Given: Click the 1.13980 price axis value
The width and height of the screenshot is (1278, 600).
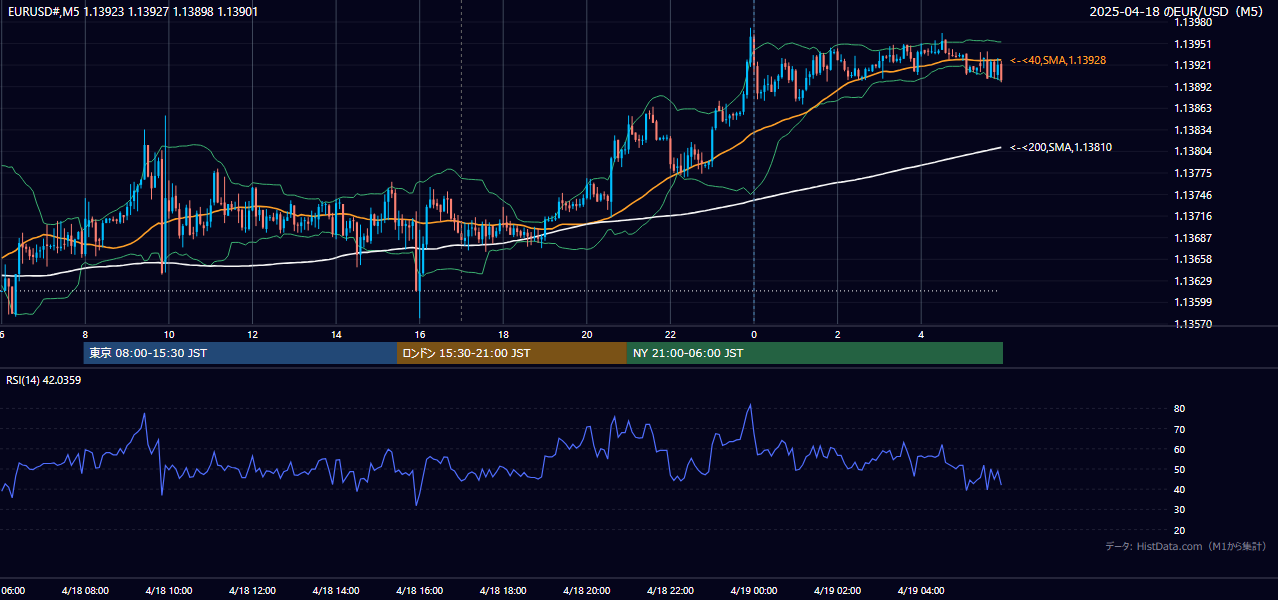Looking at the screenshot, I should pos(1193,22).
